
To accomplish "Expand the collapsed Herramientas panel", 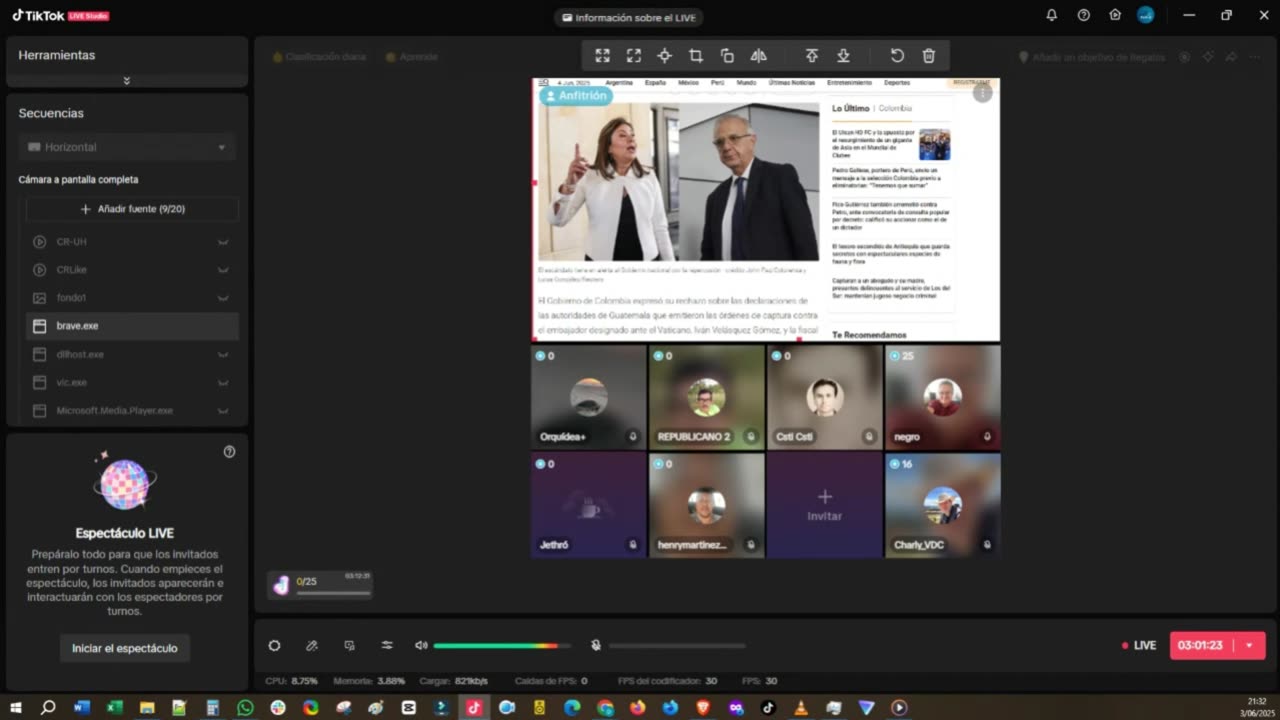I will coord(126,80).
